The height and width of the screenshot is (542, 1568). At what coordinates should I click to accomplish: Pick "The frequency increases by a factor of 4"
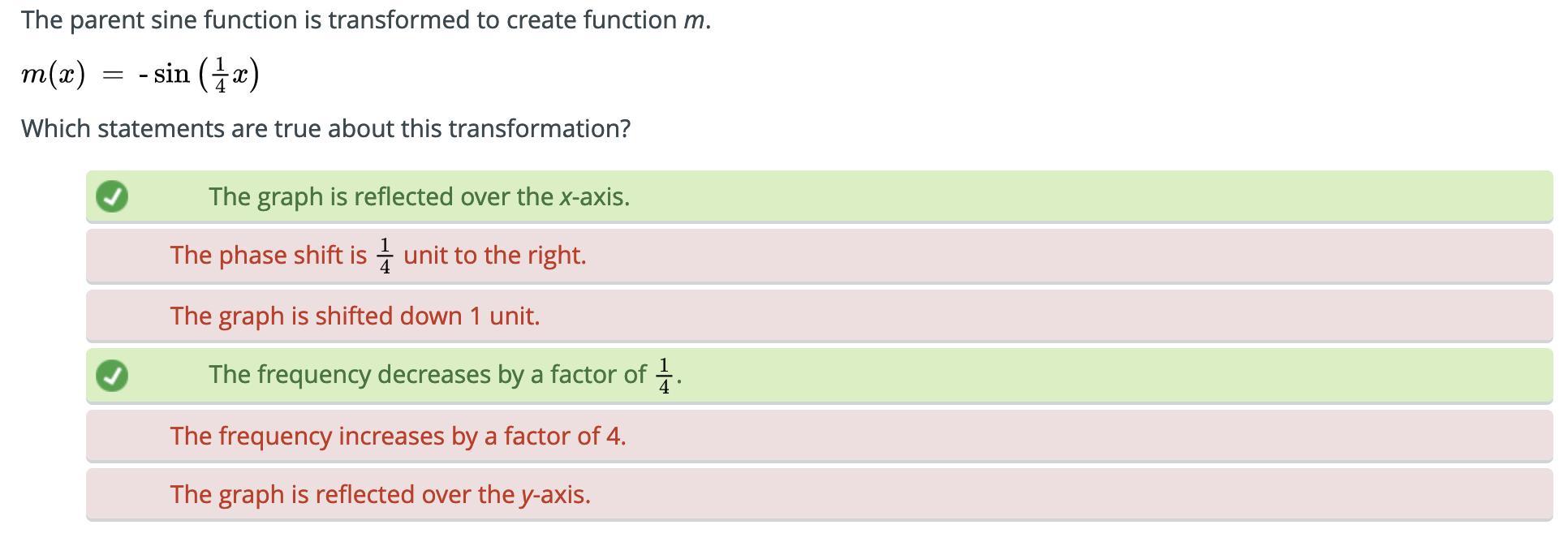[x=398, y=436]
